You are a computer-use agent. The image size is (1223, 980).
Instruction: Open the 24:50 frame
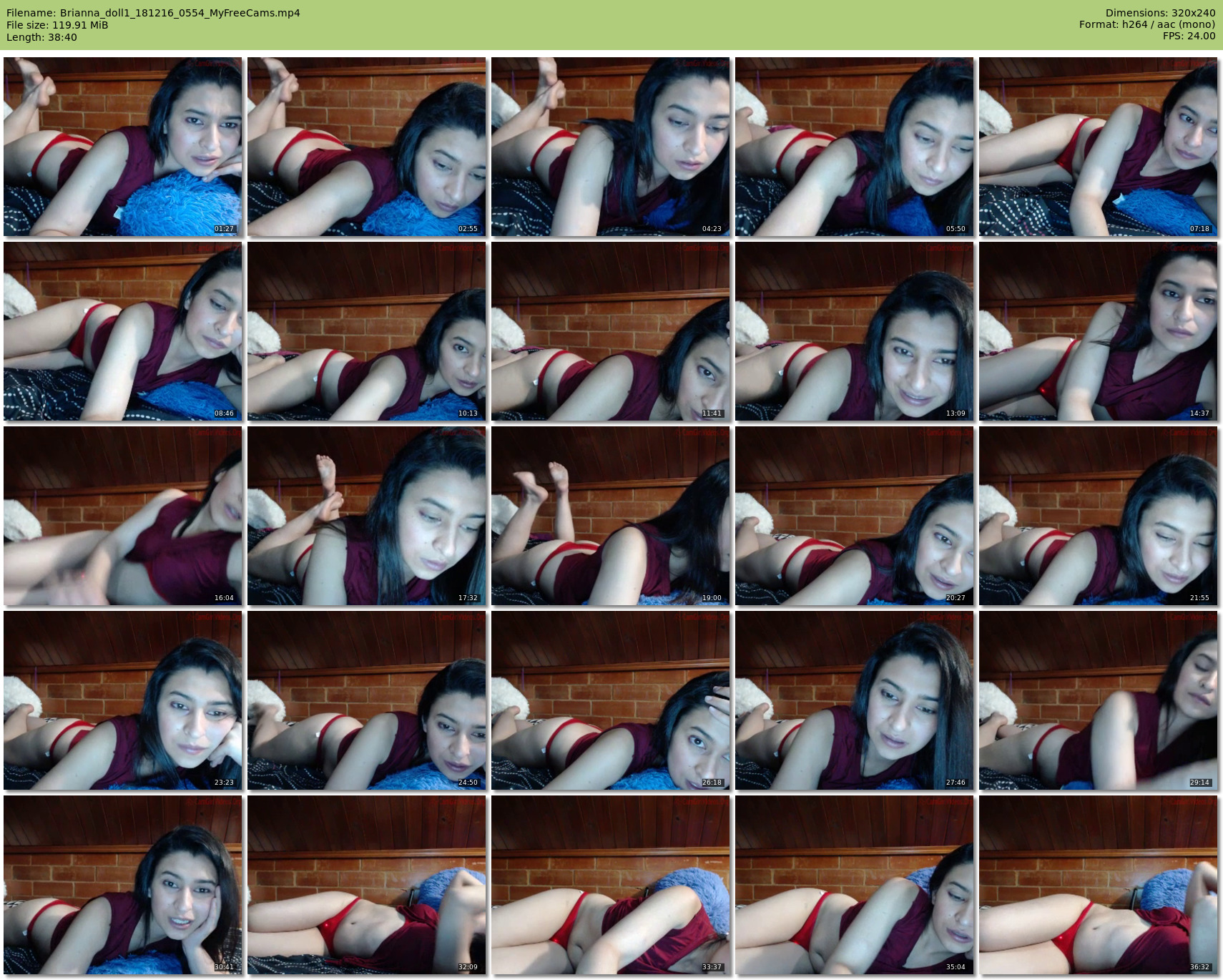click(367, 700)
